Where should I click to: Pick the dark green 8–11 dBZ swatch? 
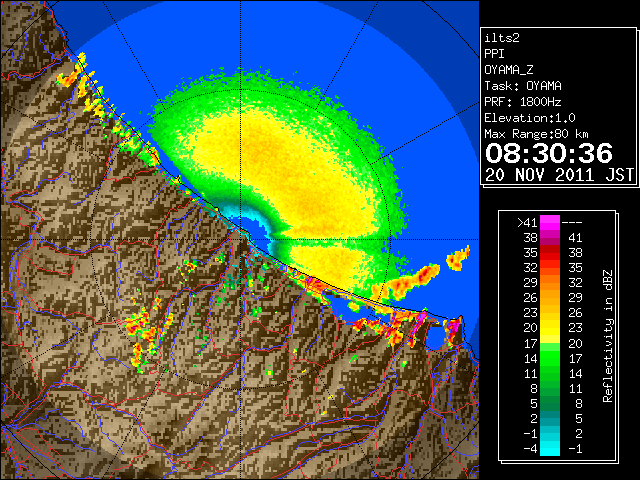[x=550, y=389]
